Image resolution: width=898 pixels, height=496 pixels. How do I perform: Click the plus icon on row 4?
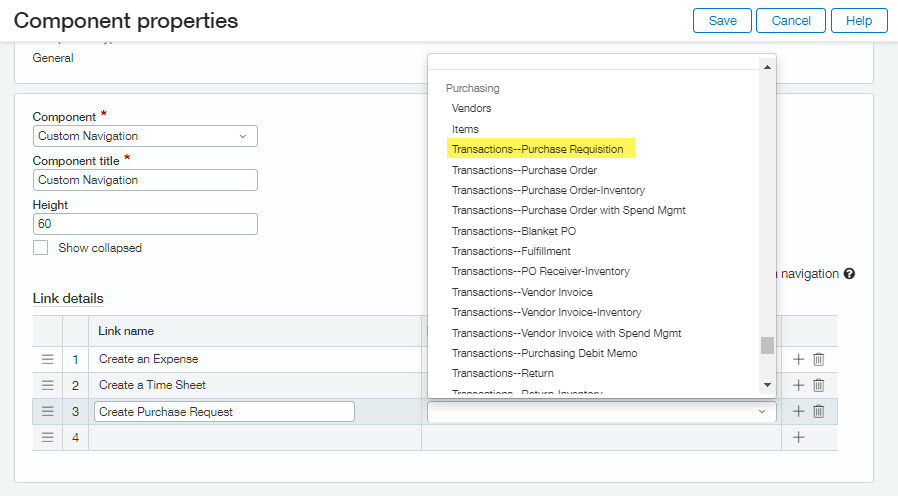click(x=798, y=437)
